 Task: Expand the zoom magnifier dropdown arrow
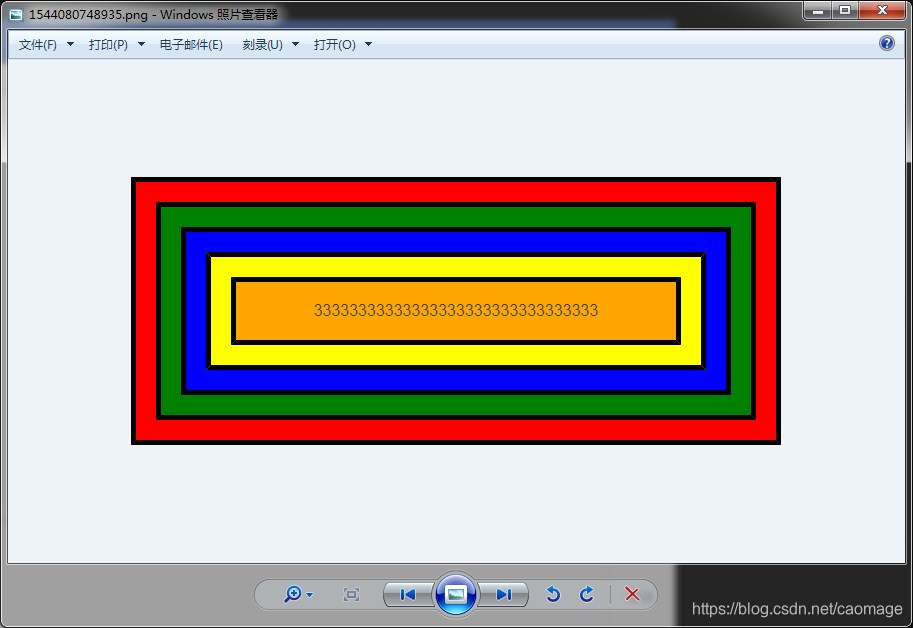(x=309, y=595)
